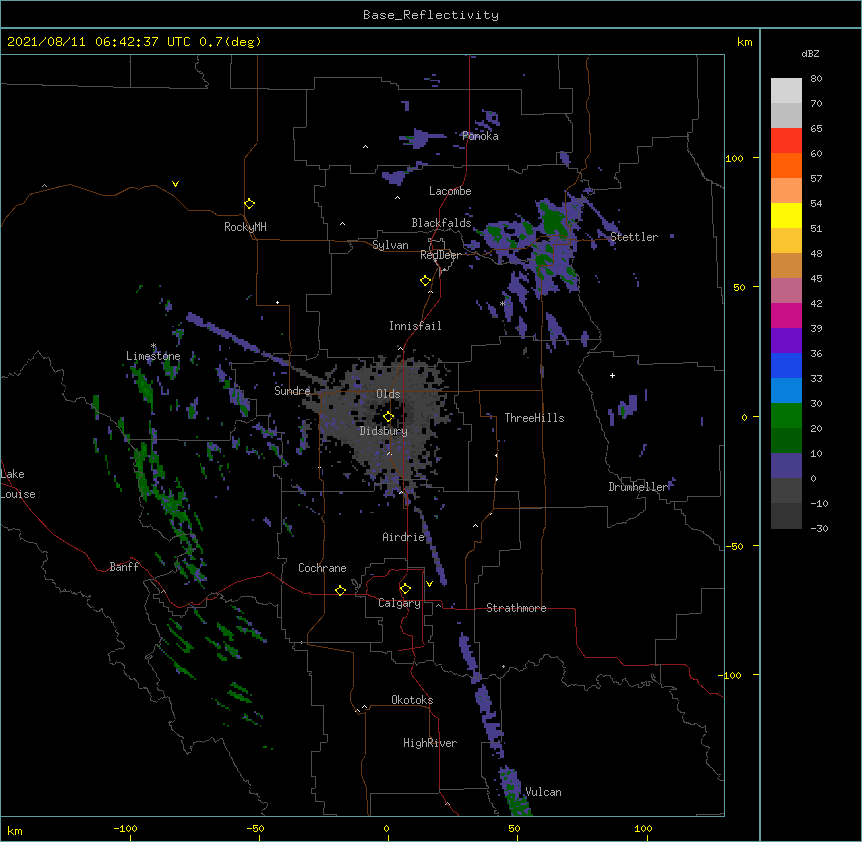Click the Stettler city label
The height and width of the screenshot is (842, 862).
634,237
